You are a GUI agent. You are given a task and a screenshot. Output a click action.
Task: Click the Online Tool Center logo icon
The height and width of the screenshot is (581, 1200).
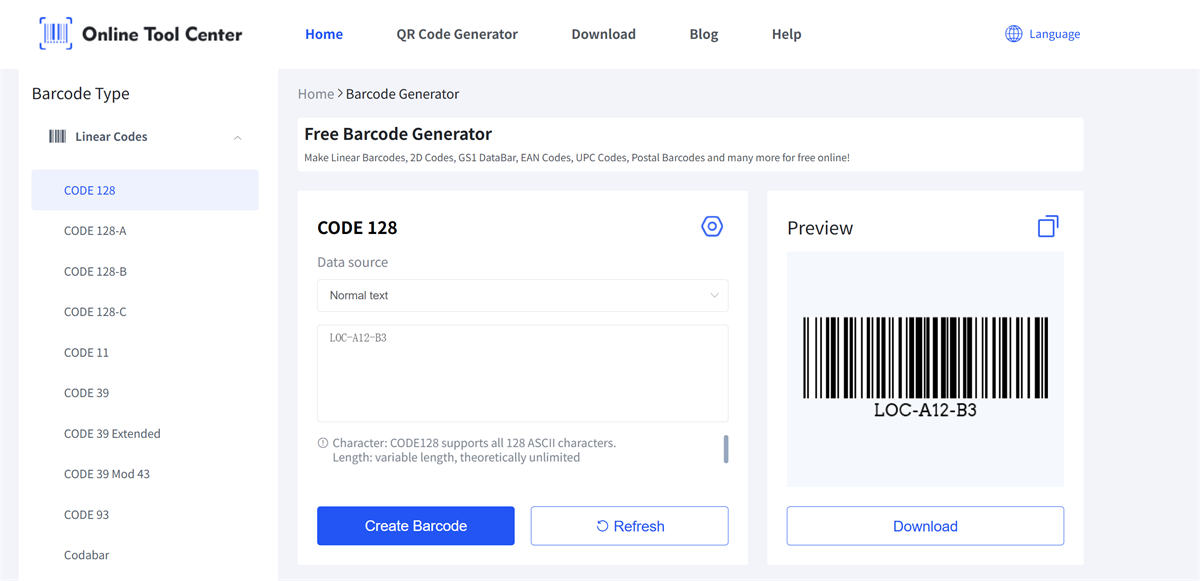(56, 34)
